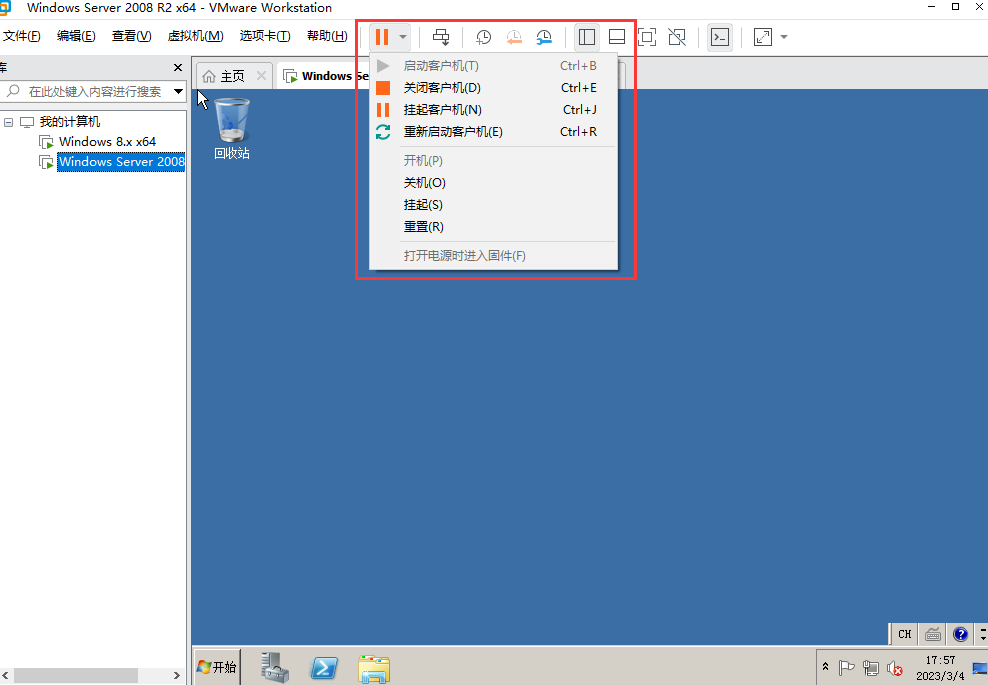Take a snapshot of this virtual machine

click(483, 37)
